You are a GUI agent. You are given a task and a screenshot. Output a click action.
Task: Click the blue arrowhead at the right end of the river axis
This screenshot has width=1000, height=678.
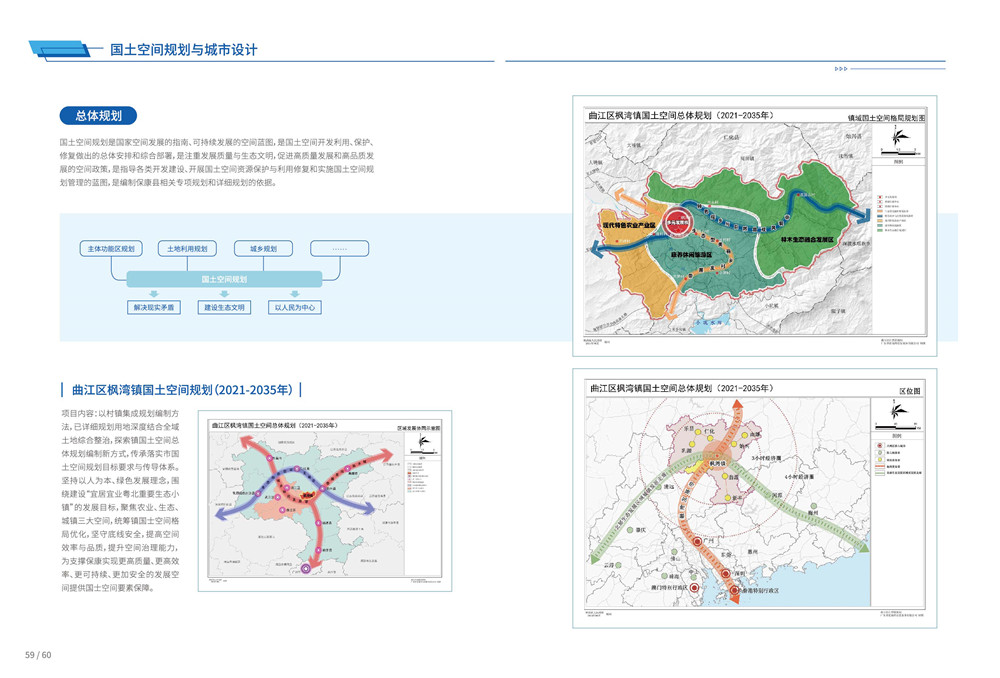(863, 214)
